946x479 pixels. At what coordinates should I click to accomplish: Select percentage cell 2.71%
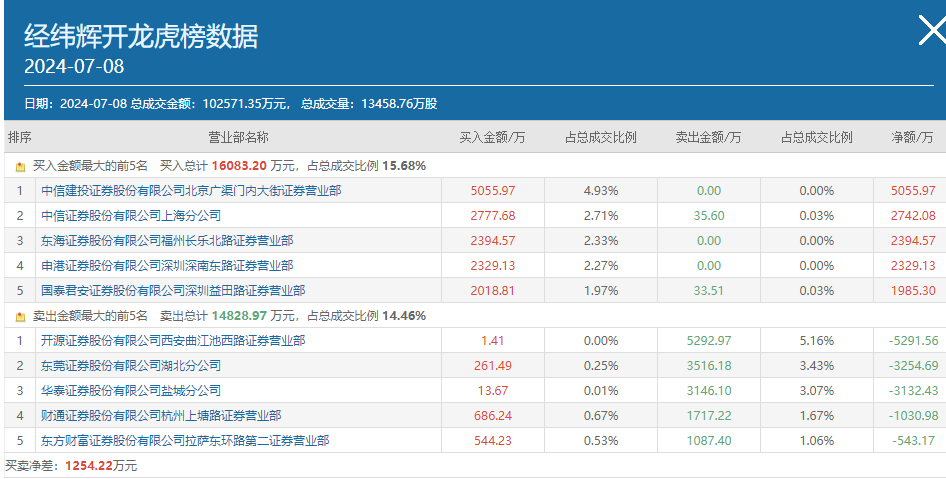601,215
